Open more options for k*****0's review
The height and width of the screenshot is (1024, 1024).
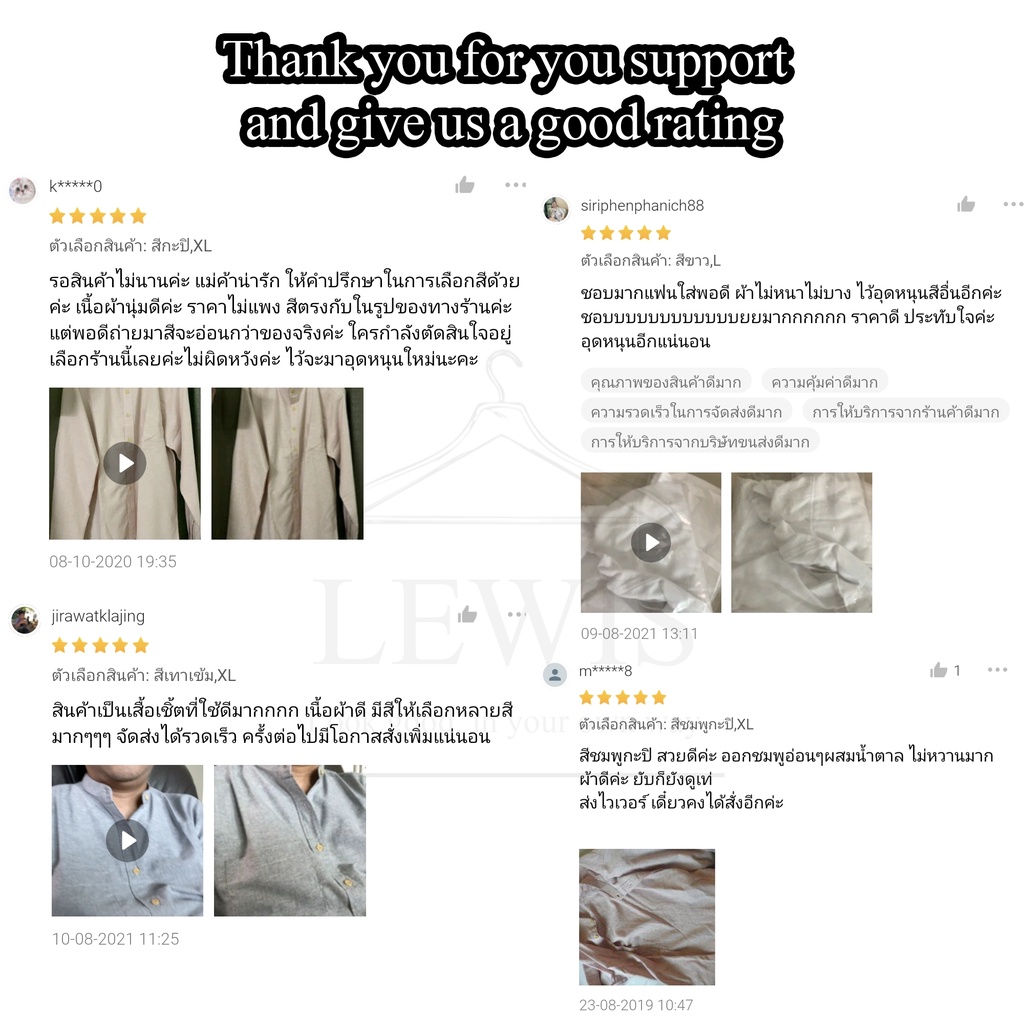515,185
